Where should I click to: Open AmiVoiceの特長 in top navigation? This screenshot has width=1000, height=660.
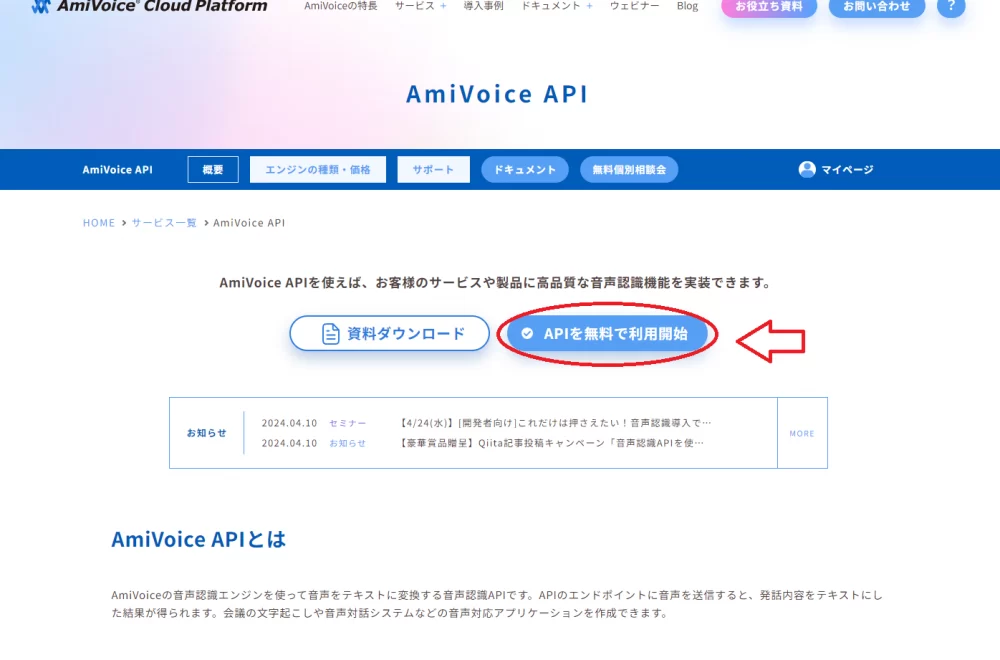pyautogui.click(x=341, y=6)
